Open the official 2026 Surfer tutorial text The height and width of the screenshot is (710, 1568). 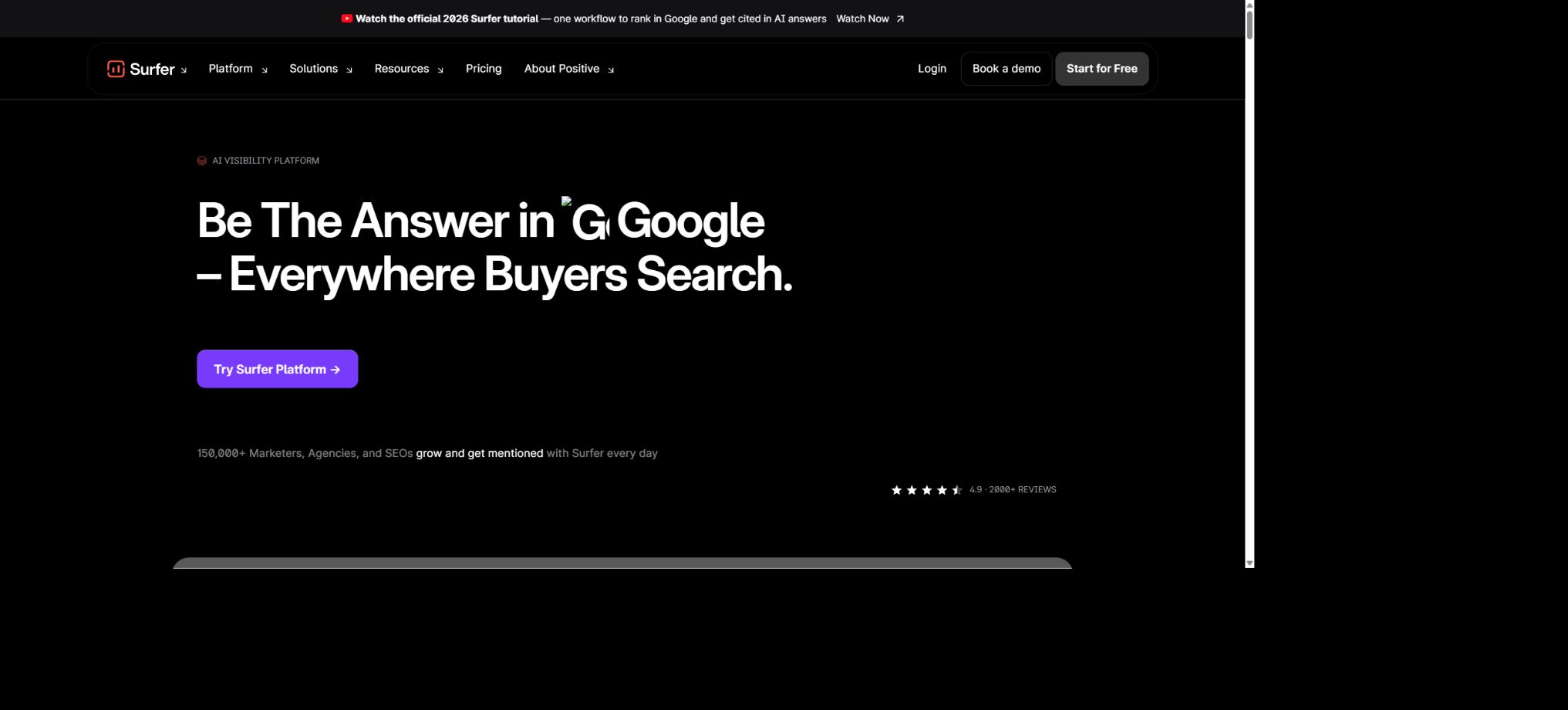coord(447,19)
